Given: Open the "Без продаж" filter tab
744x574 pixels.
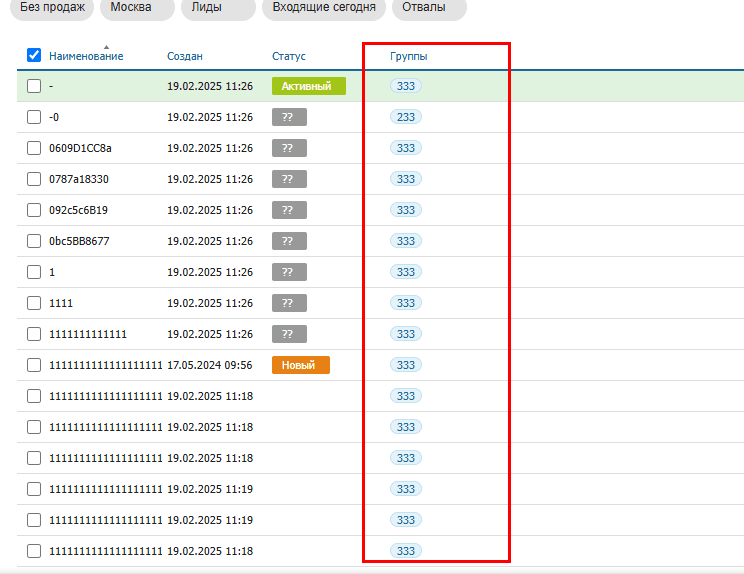Looking at the screenshot, I should 48,7.
